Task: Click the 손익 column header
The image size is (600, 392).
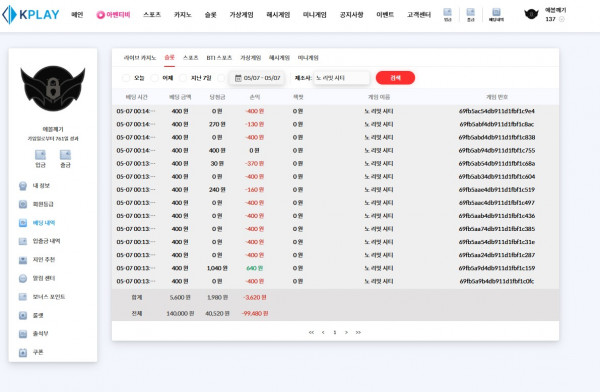Action: point(255,97)
